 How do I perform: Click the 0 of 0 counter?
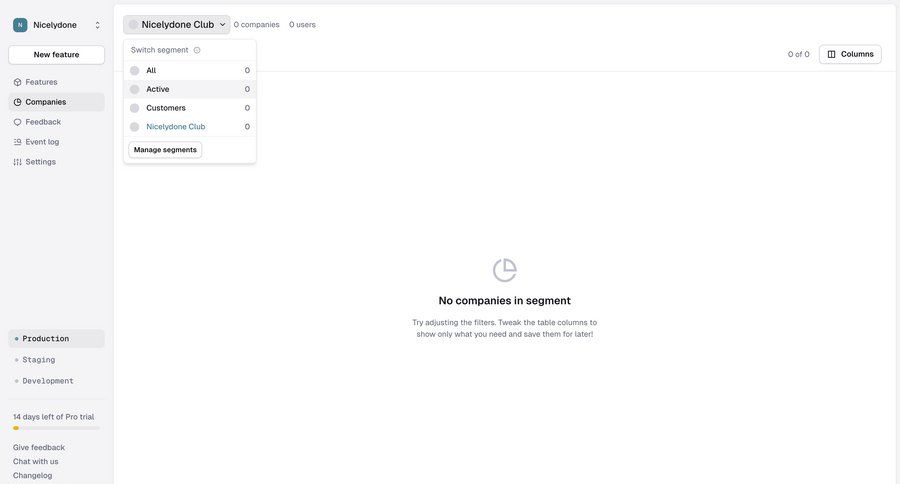point(798,54)
